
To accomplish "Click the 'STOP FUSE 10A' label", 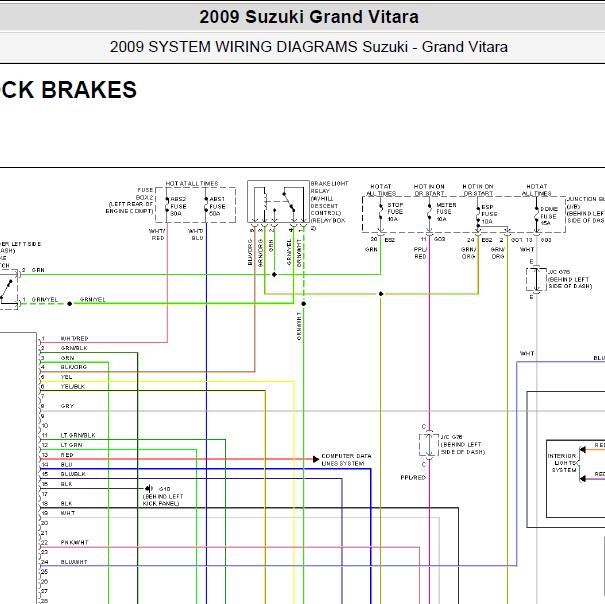I will coord(395,212).
